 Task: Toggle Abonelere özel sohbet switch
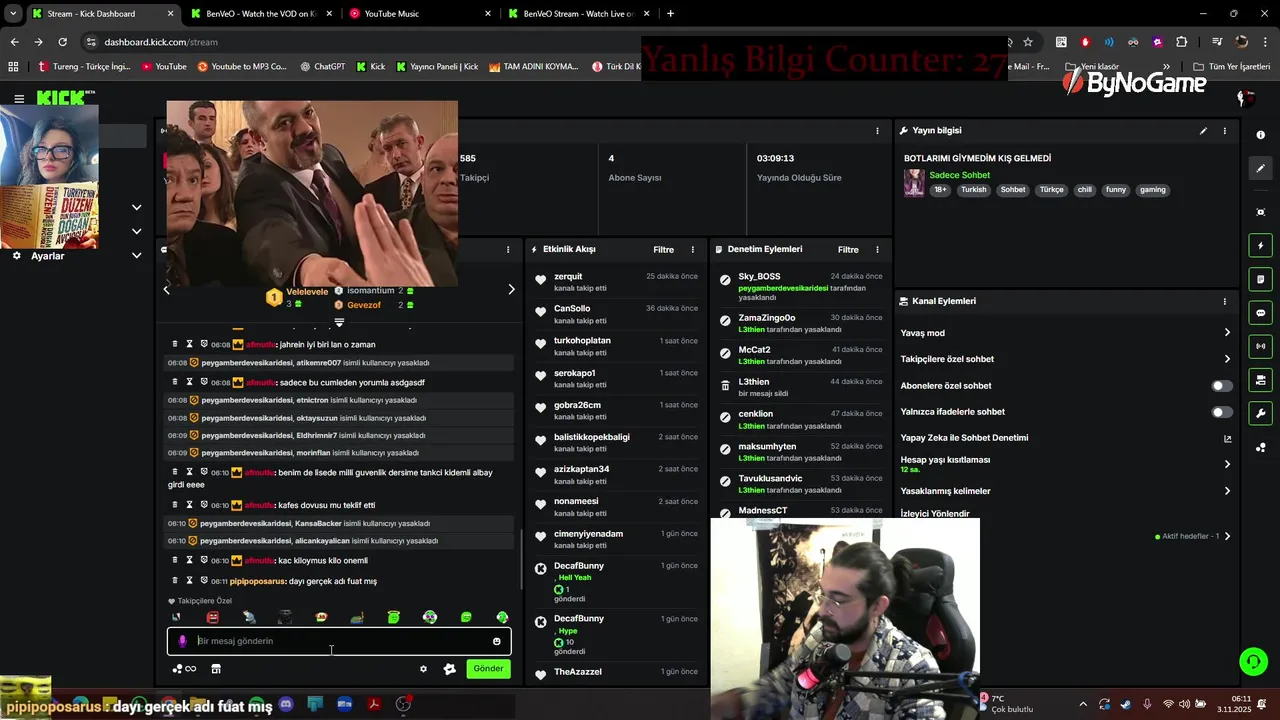pos(1222,386)
